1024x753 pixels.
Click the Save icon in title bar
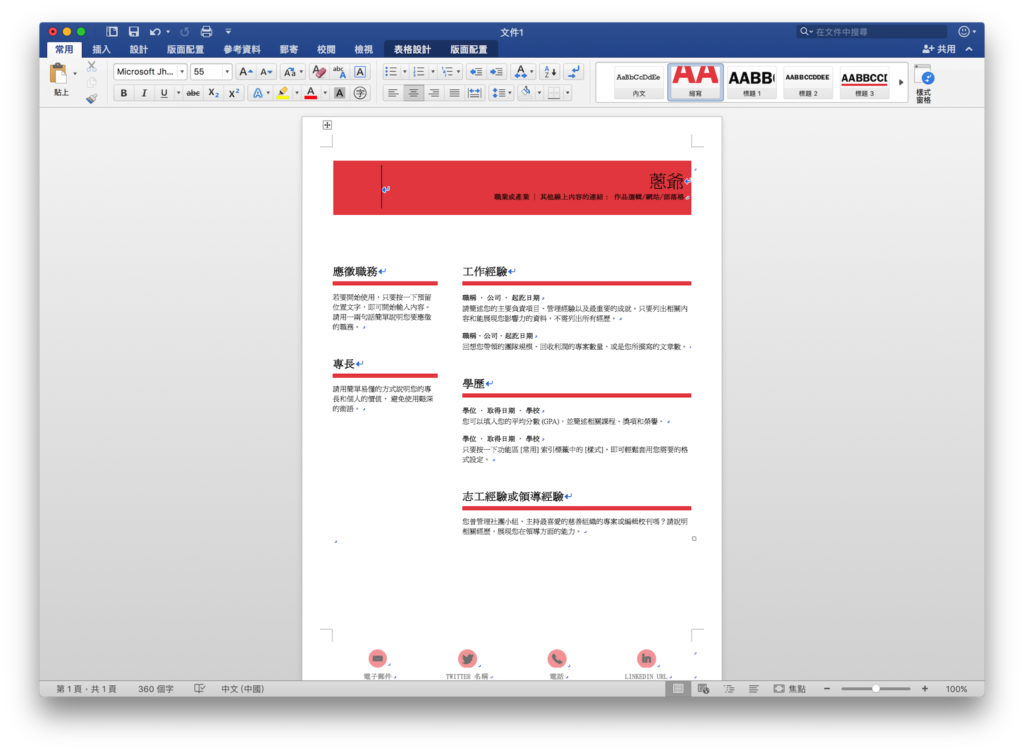[x=134, y=31]
